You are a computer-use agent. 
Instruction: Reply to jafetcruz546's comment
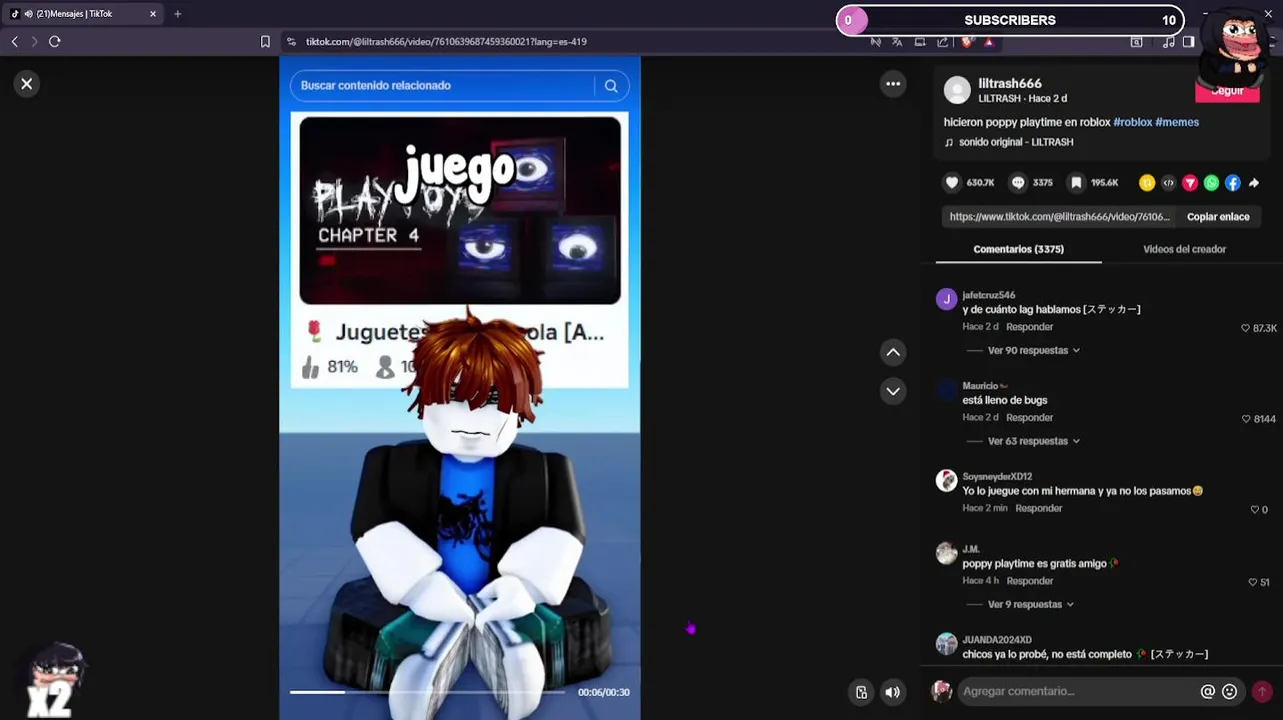click(1029, 328)
